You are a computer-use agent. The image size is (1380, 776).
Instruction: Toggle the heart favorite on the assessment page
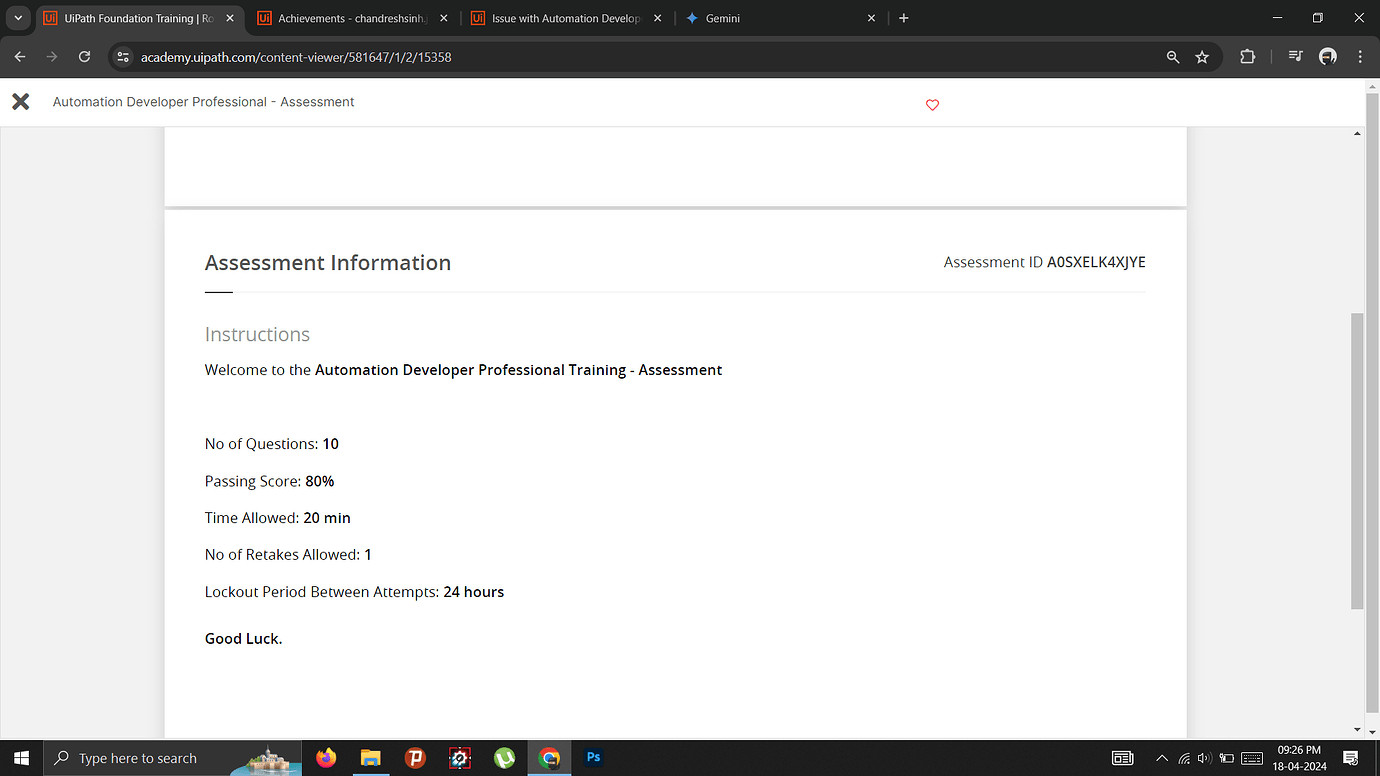[932, 104]
